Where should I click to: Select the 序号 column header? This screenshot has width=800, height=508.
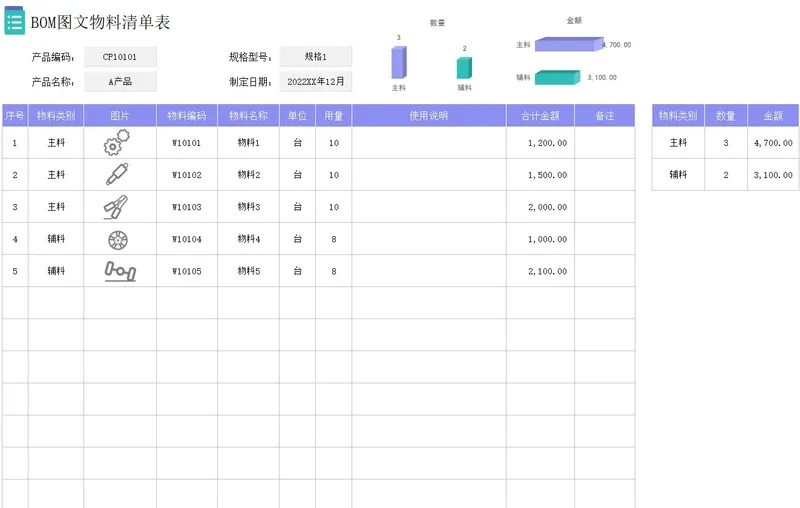15,115
